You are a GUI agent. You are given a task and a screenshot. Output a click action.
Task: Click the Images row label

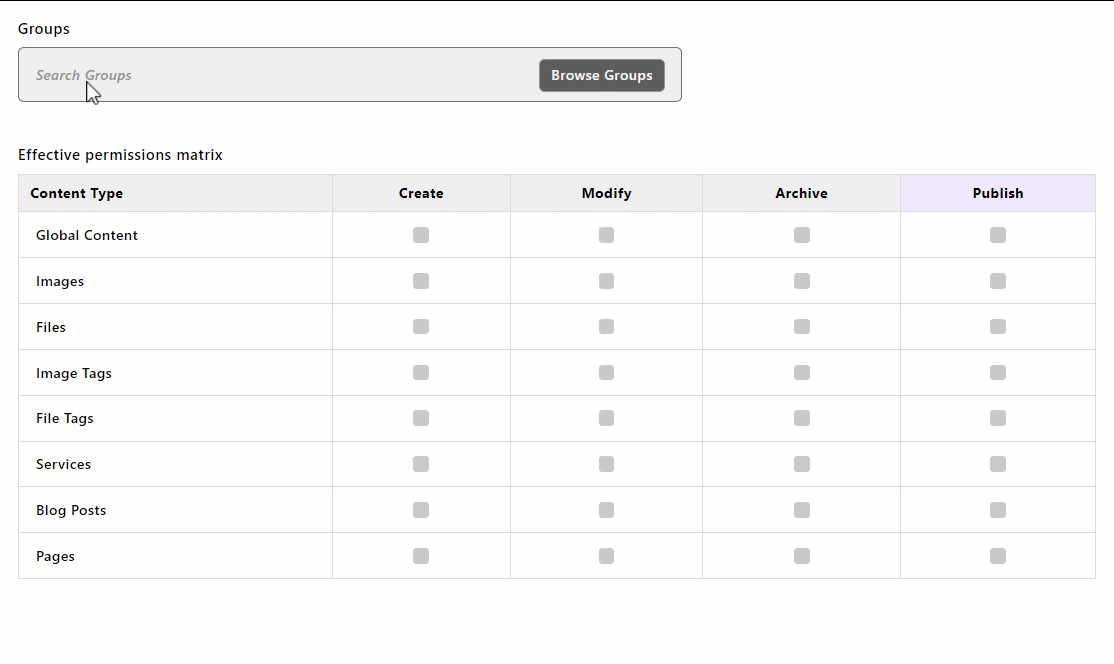(x=60, y=281)
